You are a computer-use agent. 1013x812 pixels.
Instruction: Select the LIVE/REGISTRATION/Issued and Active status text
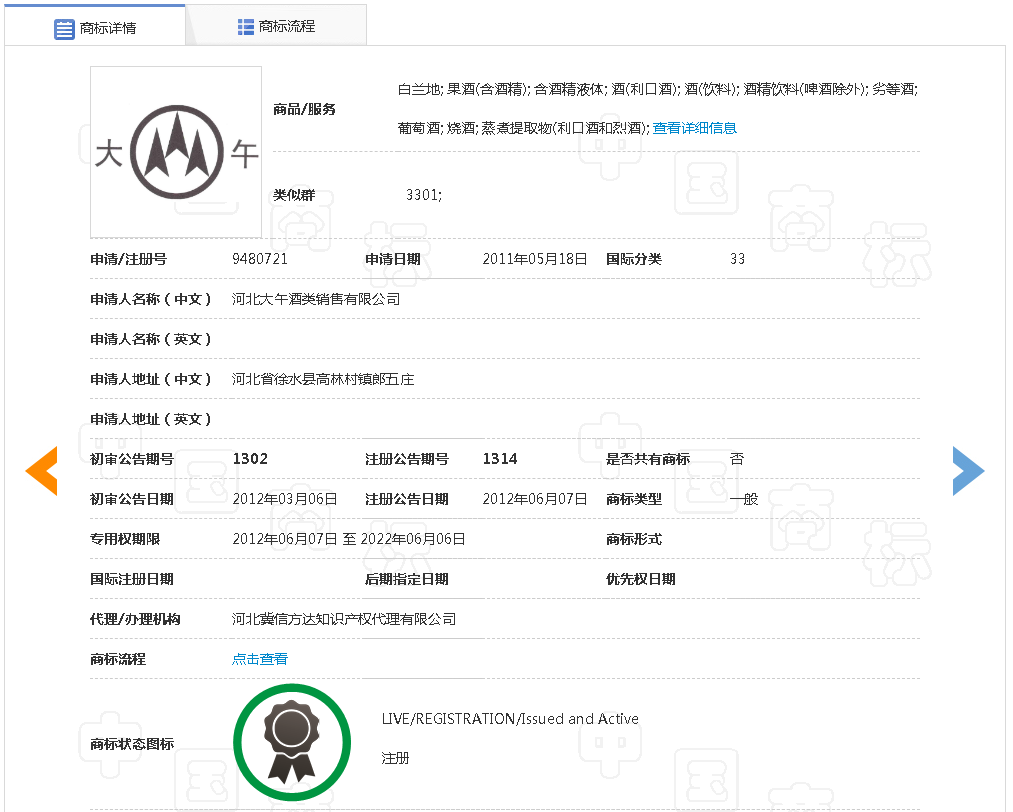(510, 718)
